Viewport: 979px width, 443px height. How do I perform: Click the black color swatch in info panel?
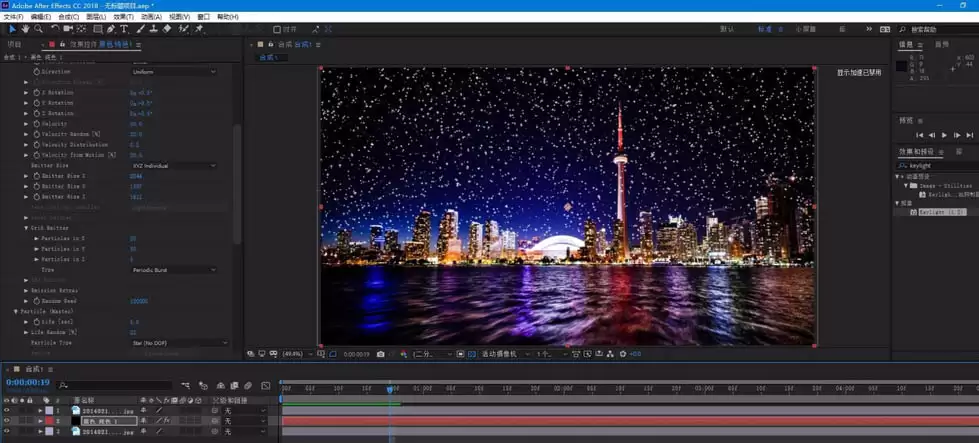tap(901, 66)
